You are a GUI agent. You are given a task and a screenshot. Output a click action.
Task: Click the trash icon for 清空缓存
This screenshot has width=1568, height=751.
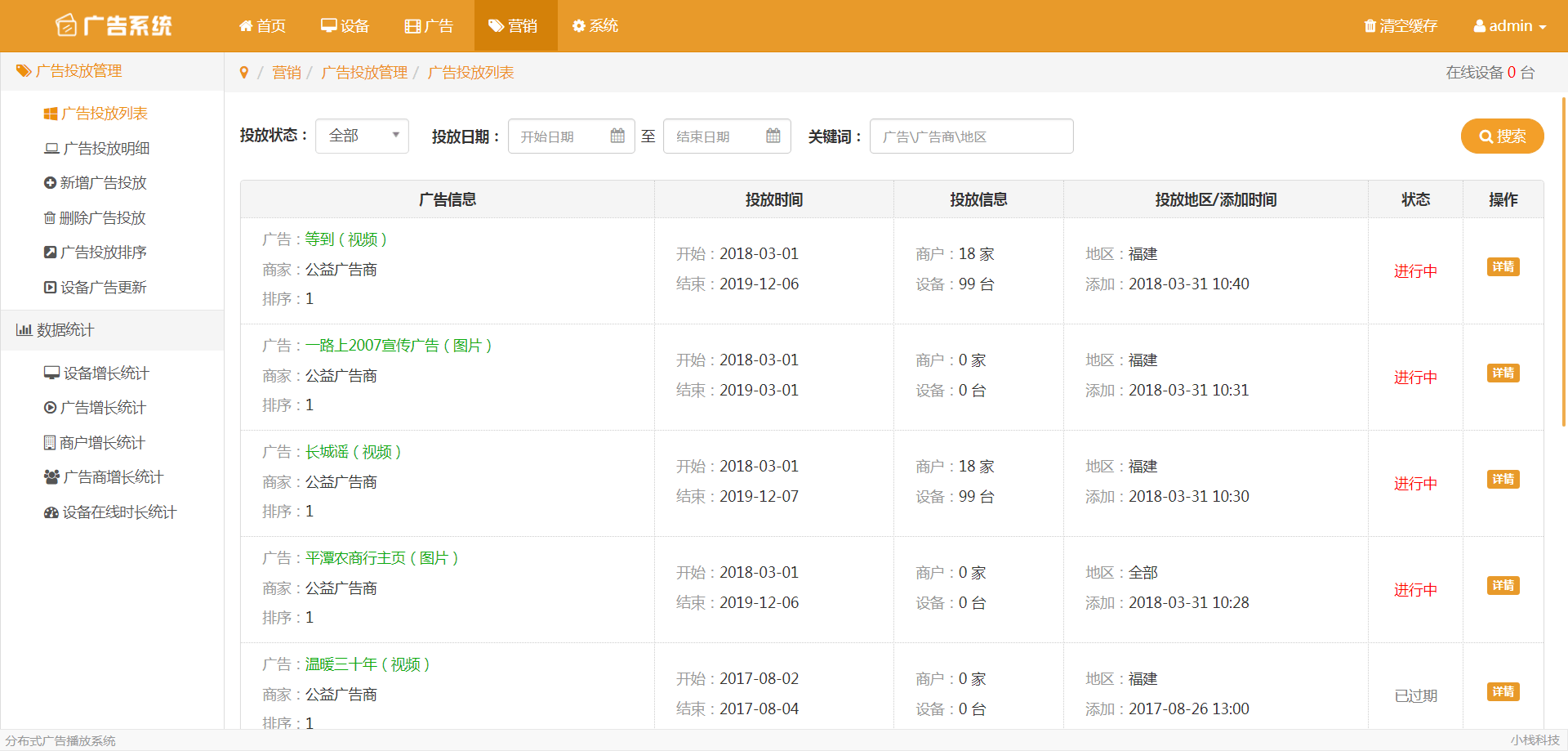coord(1370,26)
